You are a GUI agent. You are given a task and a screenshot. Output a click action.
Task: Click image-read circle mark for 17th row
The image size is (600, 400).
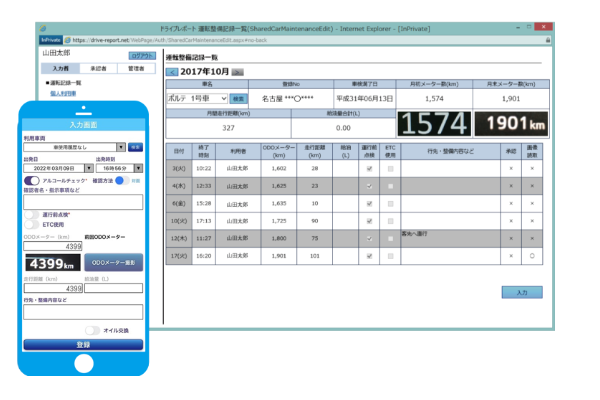tap(532, 255)
